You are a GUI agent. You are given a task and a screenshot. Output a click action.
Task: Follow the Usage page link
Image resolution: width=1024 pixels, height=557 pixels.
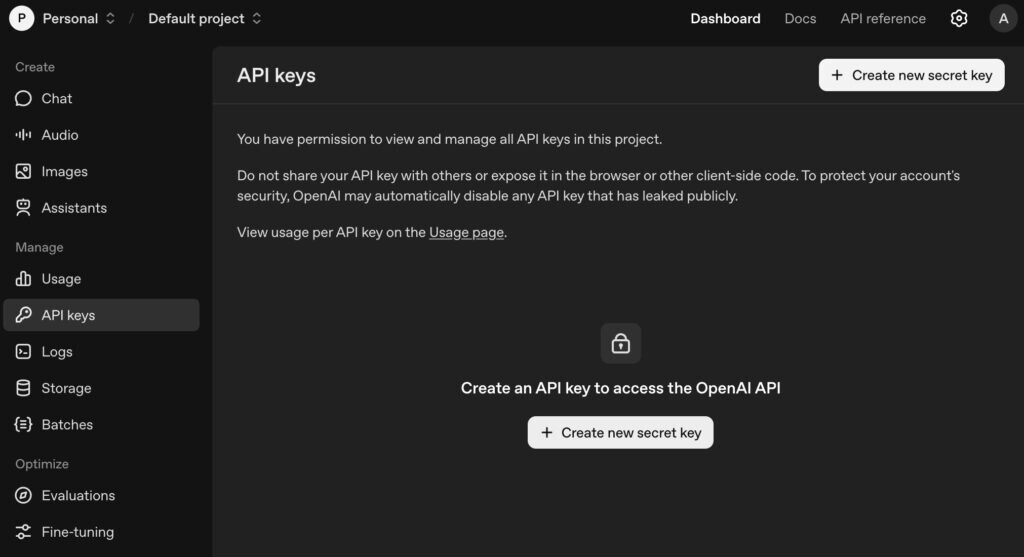click(466, 232)
